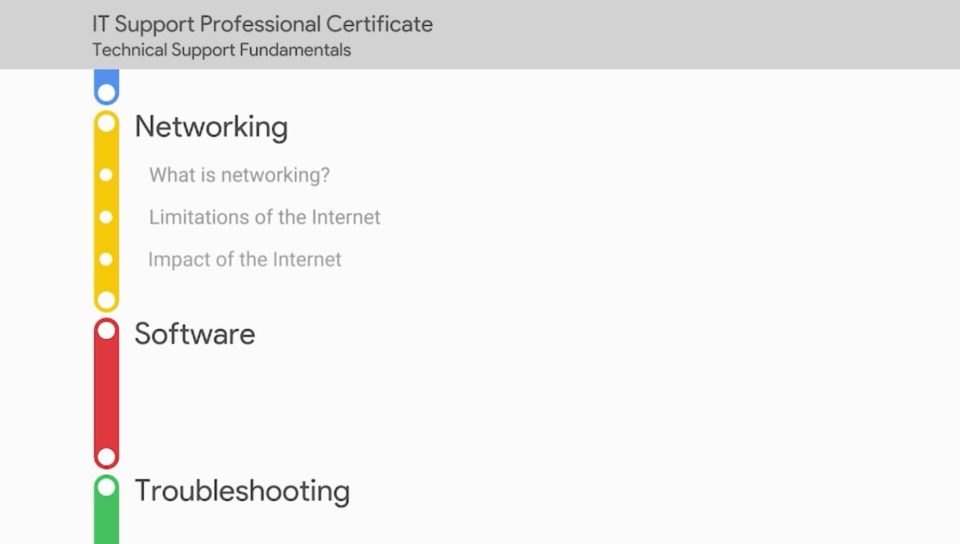Click the circle marker beside Software heading

click(x=106, y=330)
